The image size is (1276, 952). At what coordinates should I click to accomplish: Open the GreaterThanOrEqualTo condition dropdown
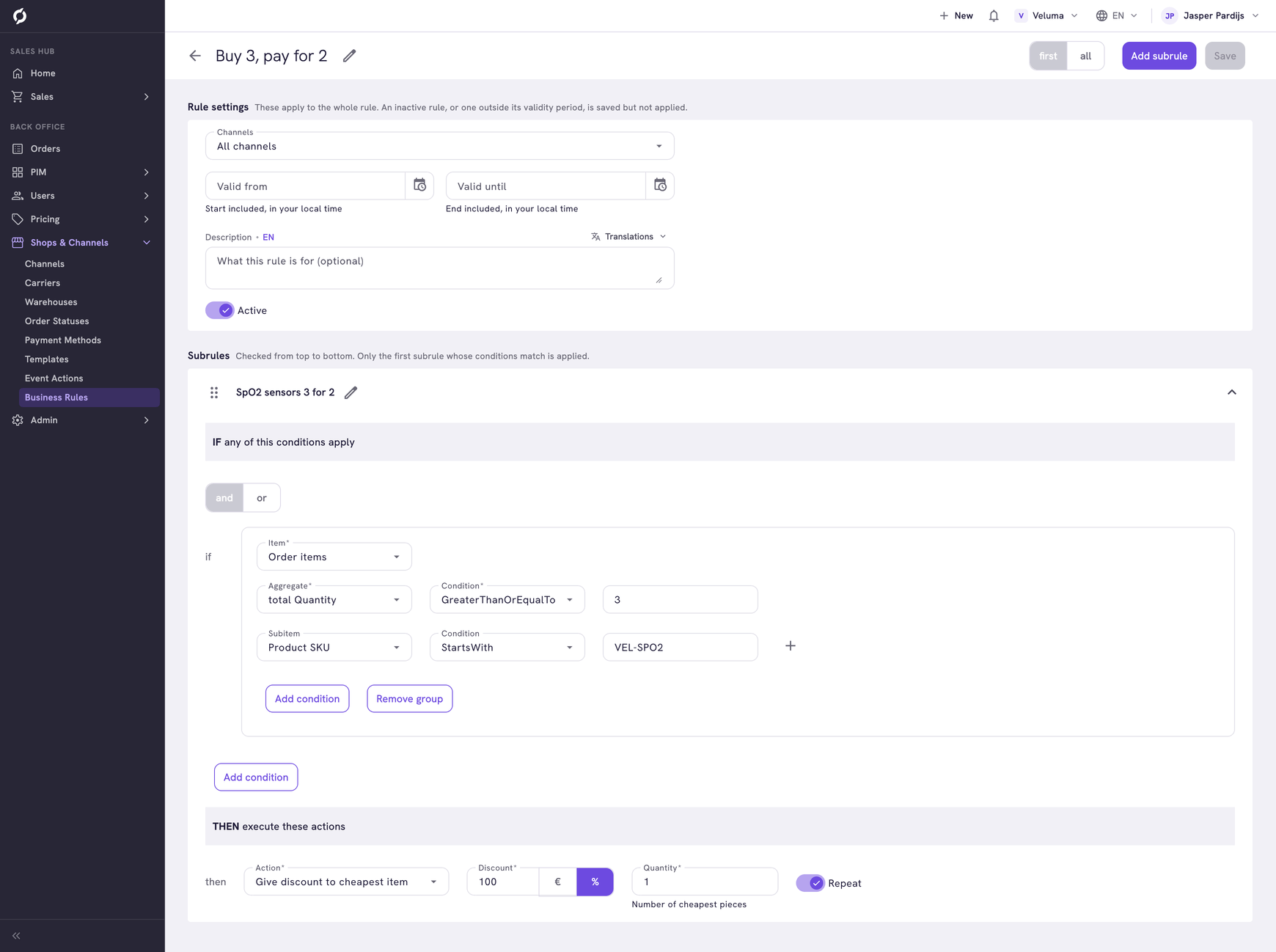point(507,599)
